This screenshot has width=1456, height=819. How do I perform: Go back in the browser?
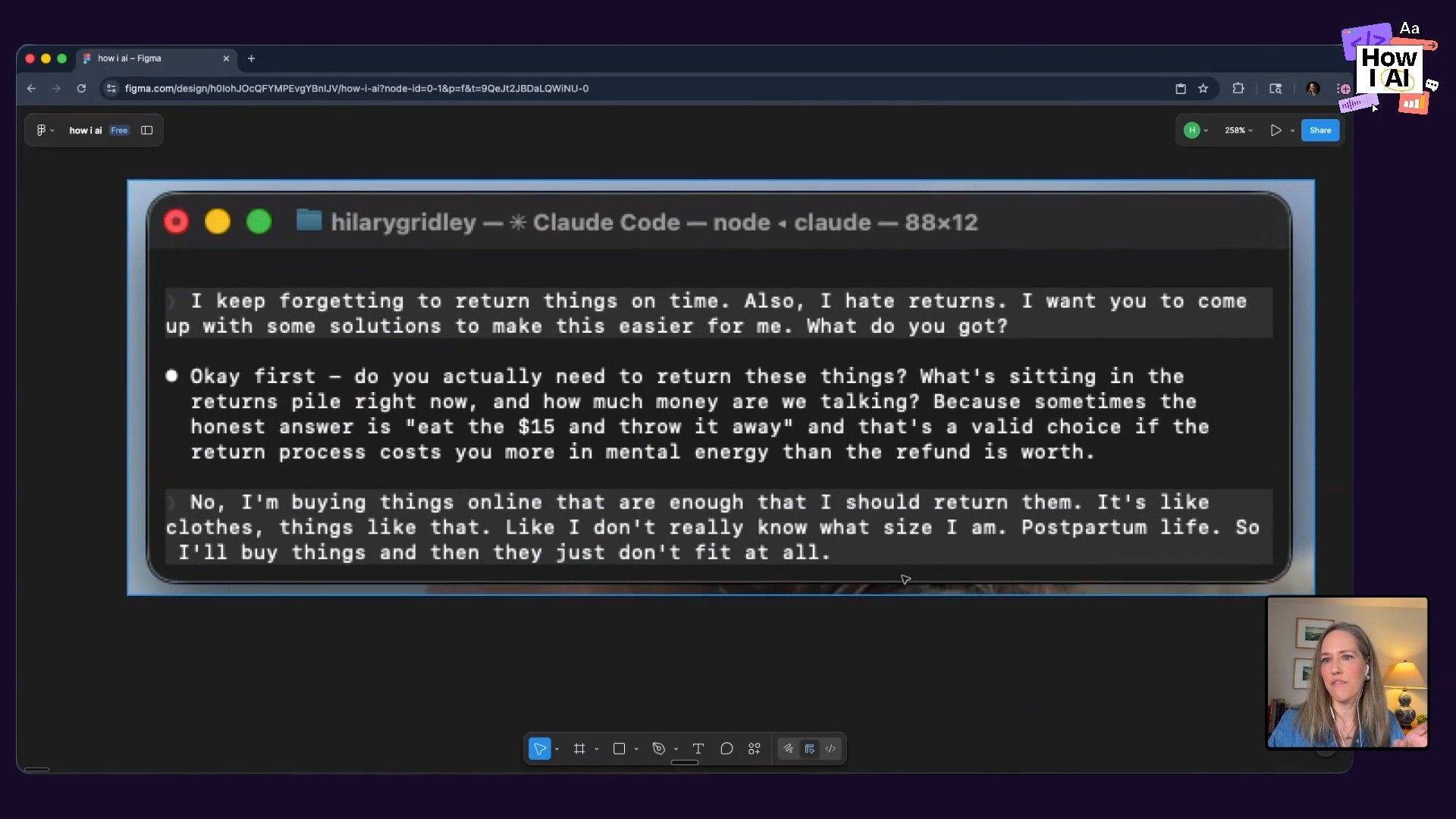[31, 89]
